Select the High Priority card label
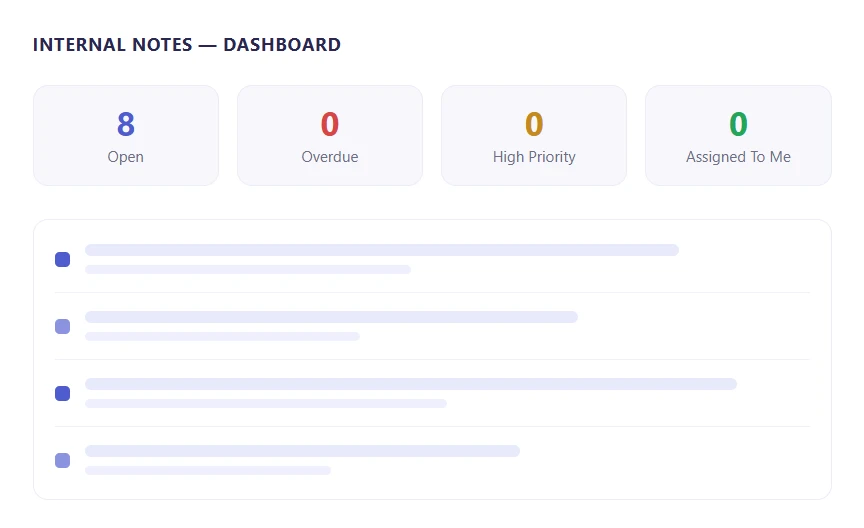 click(x=534, y=157)
